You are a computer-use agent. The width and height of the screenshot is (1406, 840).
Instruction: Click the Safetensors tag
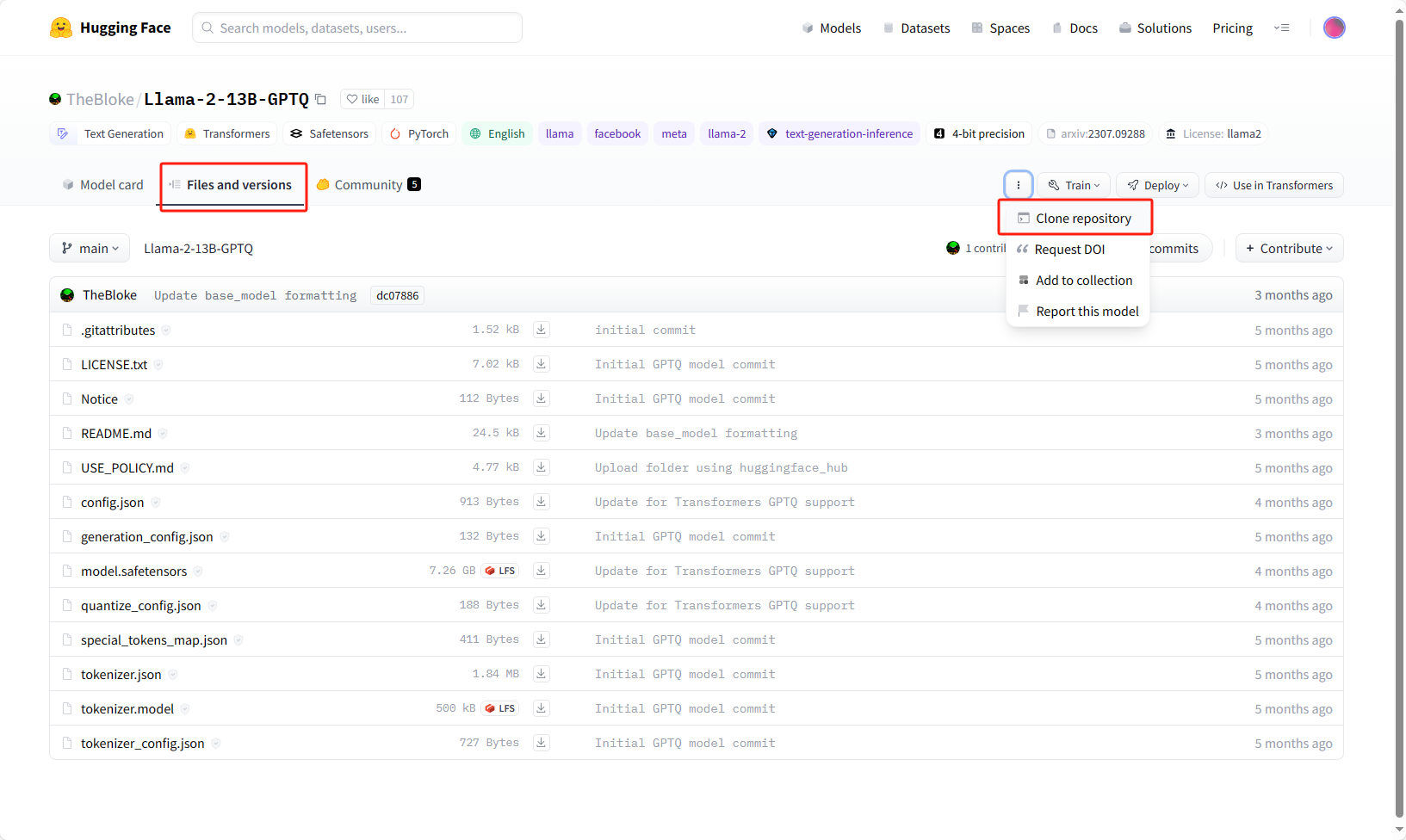330,133
